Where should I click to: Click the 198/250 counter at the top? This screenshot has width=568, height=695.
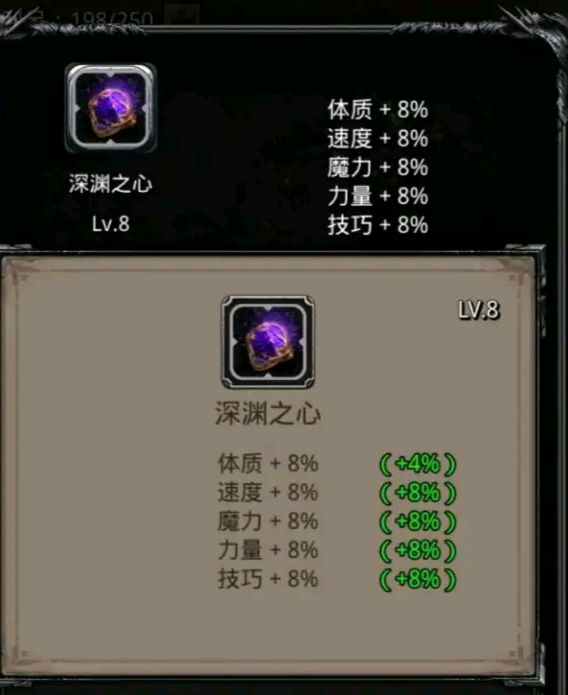click(112, 19)
